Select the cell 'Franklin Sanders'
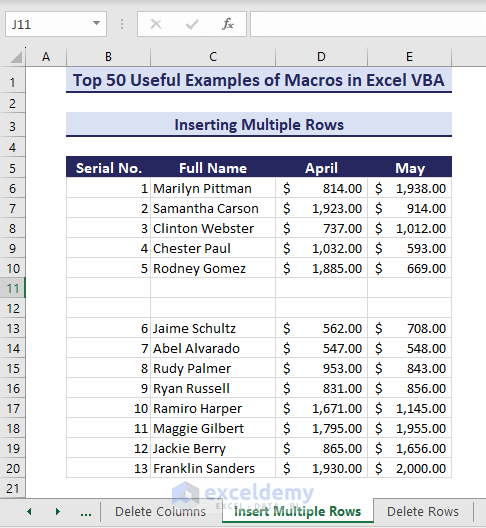The image size is (486, 528). [213, 468]
